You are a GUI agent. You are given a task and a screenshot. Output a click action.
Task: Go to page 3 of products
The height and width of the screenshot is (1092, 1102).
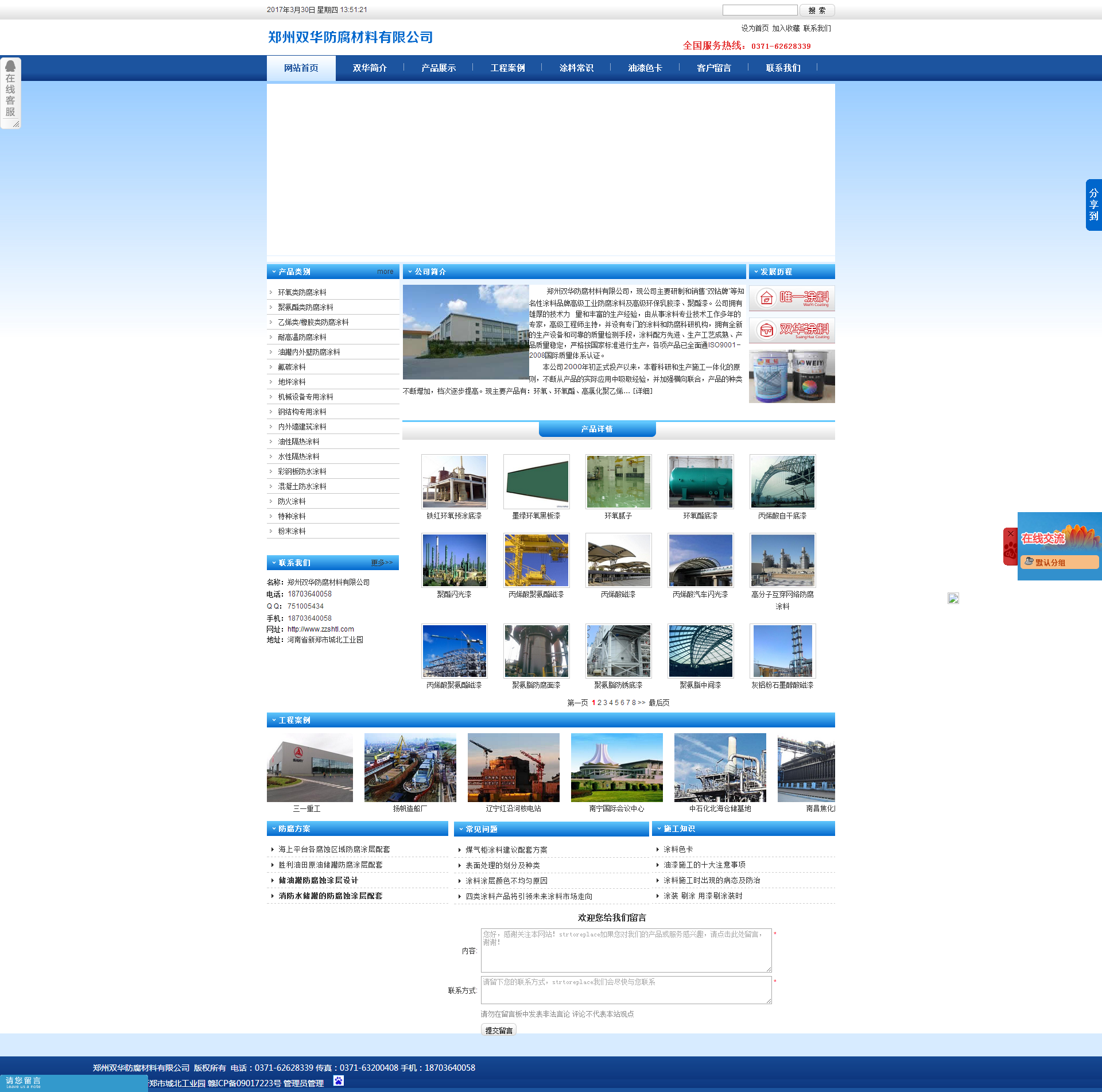click(605, 703)
